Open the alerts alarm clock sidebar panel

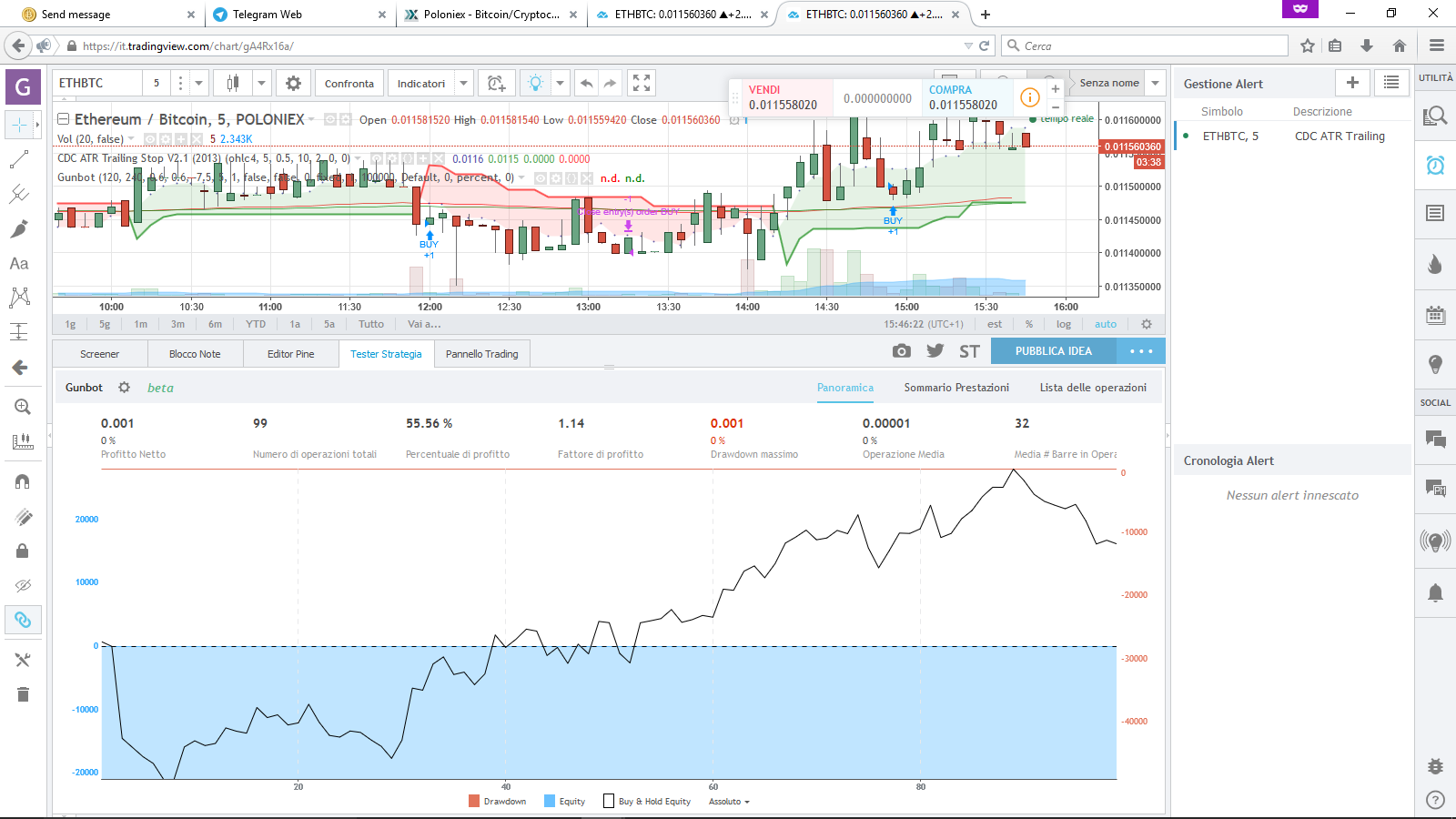[1435, 165]
